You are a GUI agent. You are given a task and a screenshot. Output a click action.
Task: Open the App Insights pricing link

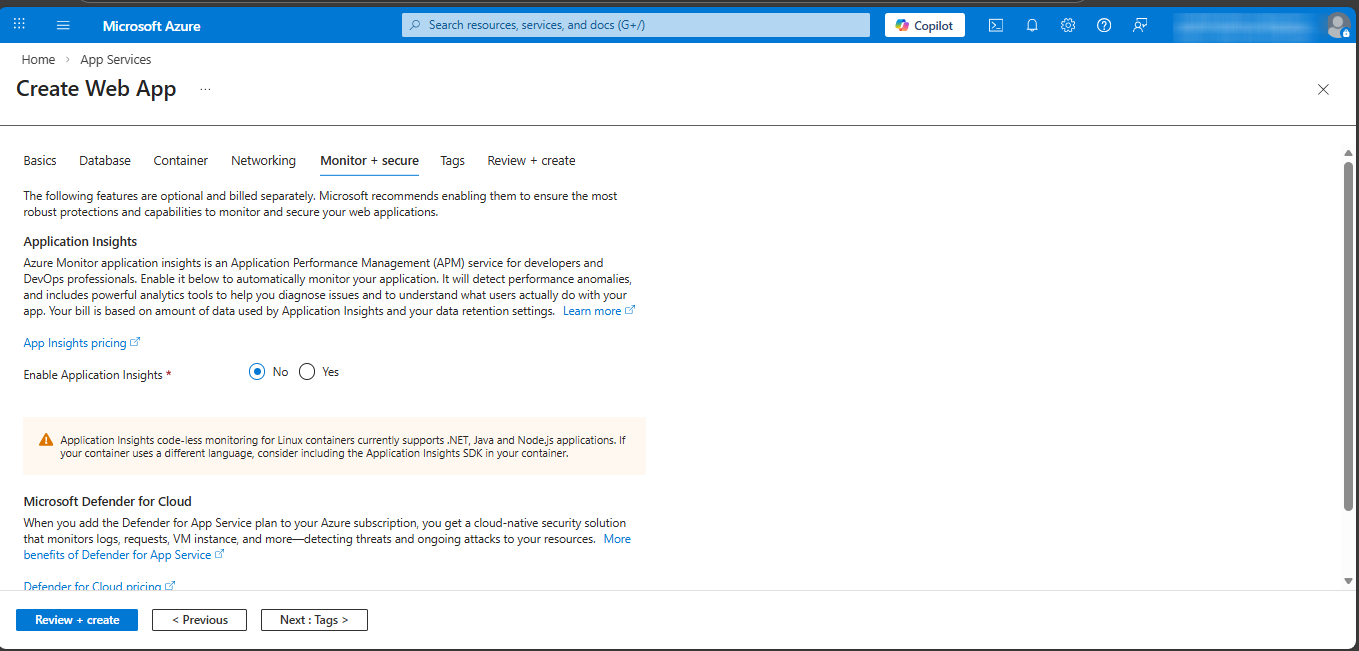75,343
